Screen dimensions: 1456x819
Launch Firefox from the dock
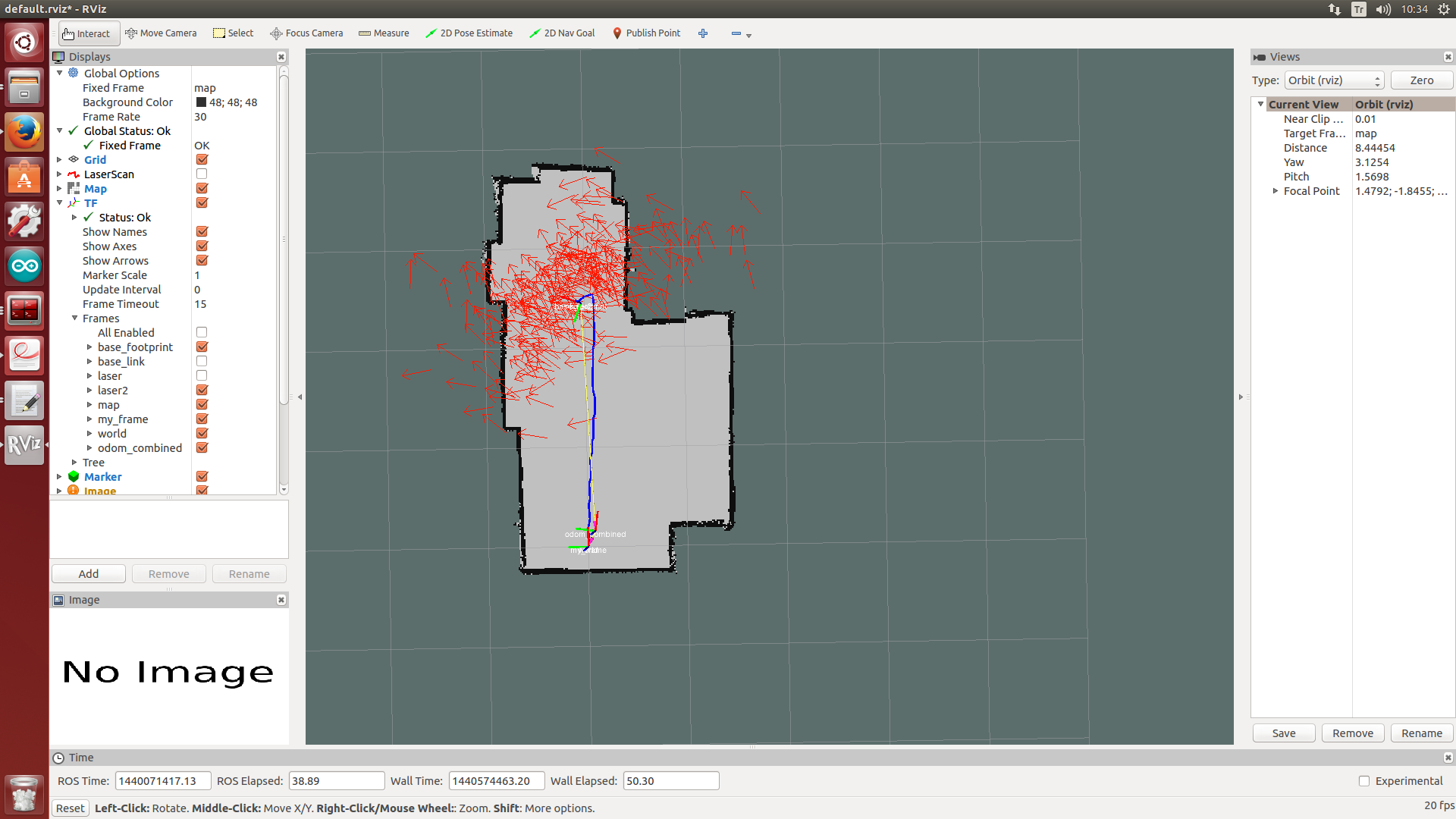(24, 132)
